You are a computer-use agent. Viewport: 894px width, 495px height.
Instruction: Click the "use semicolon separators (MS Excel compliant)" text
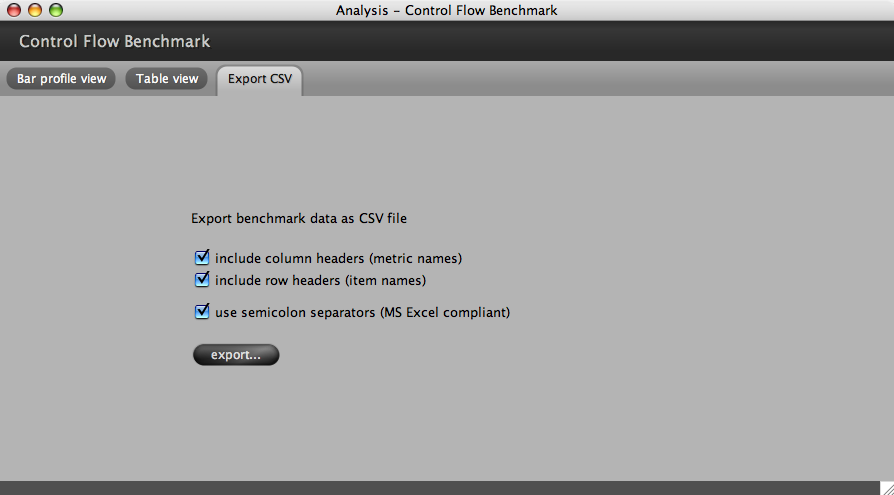click(362, 312)
